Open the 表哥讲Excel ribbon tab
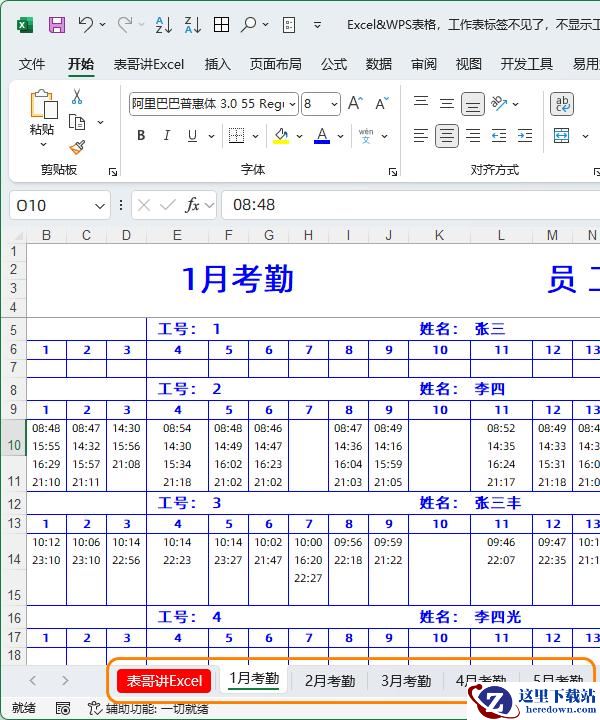This screenshot has height=720, width=600. click(149, 64)
